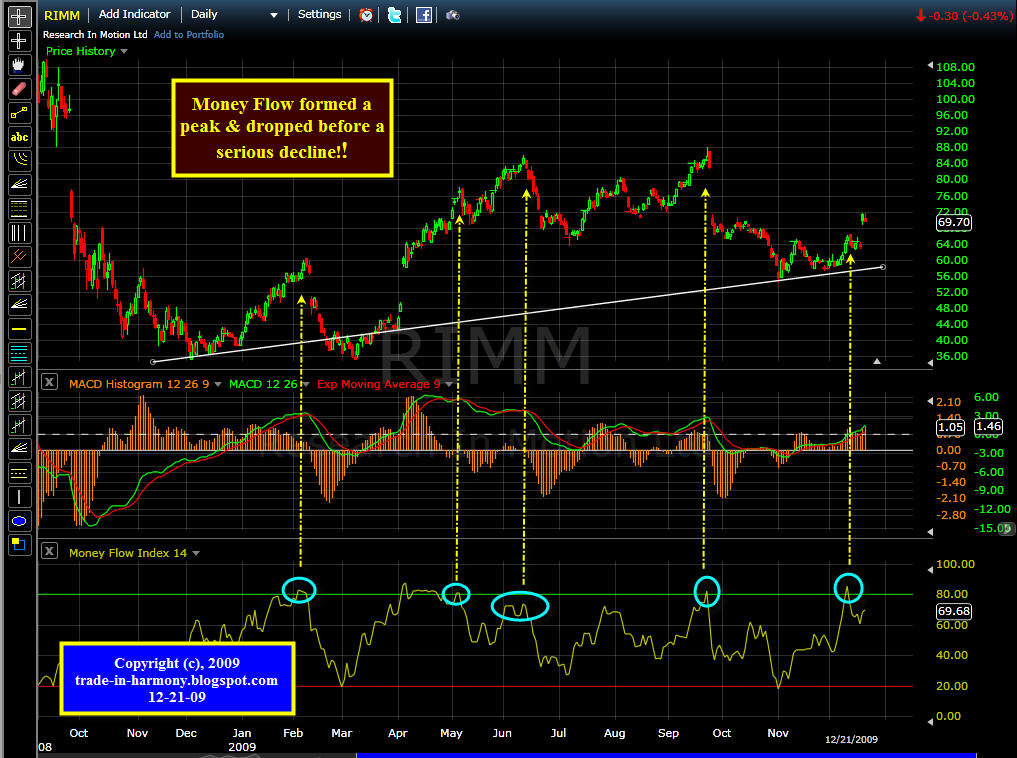Select the cyan horizontal lines tool
The height and width of the screenshot is (758, 1017).
19,353
